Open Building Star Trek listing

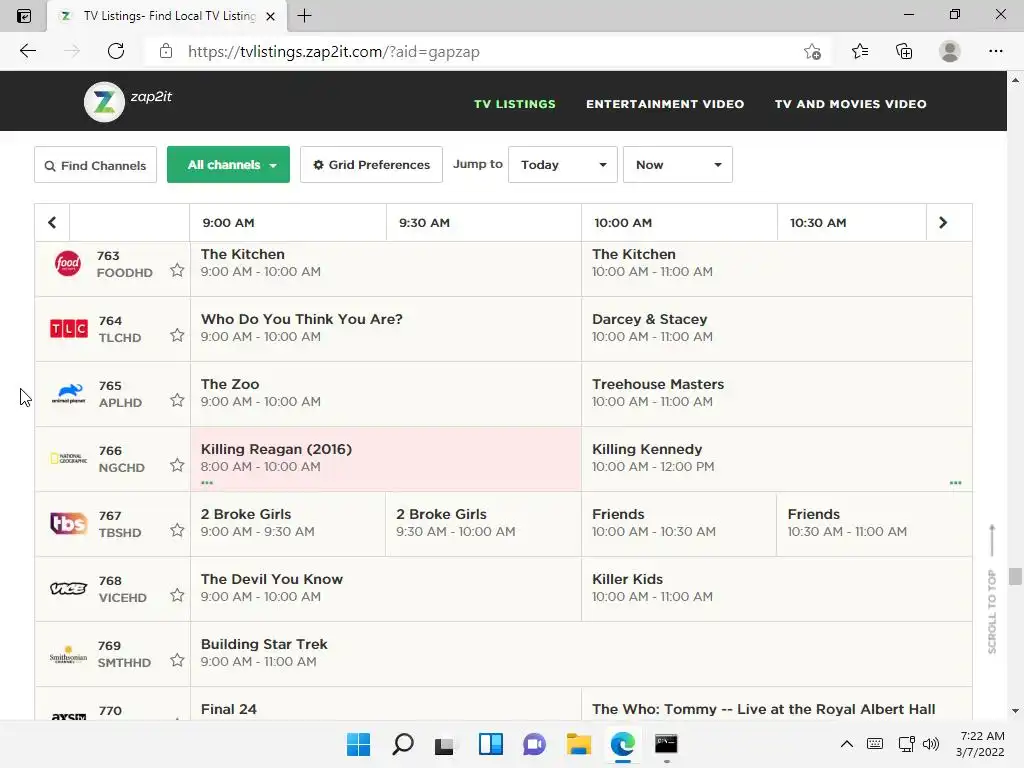(x=581, y=654)
